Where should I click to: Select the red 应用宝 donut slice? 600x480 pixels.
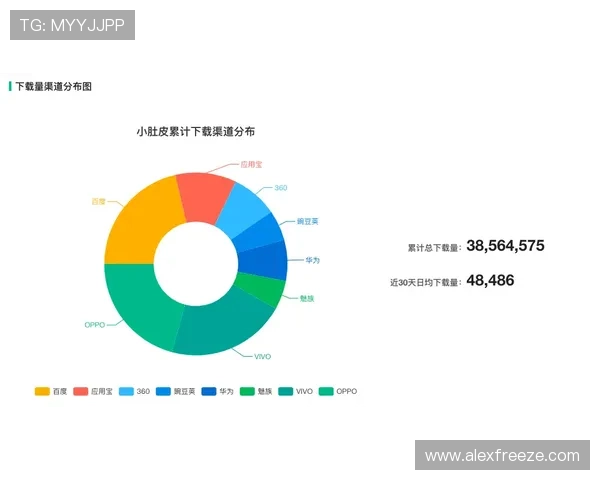point(204,198)
